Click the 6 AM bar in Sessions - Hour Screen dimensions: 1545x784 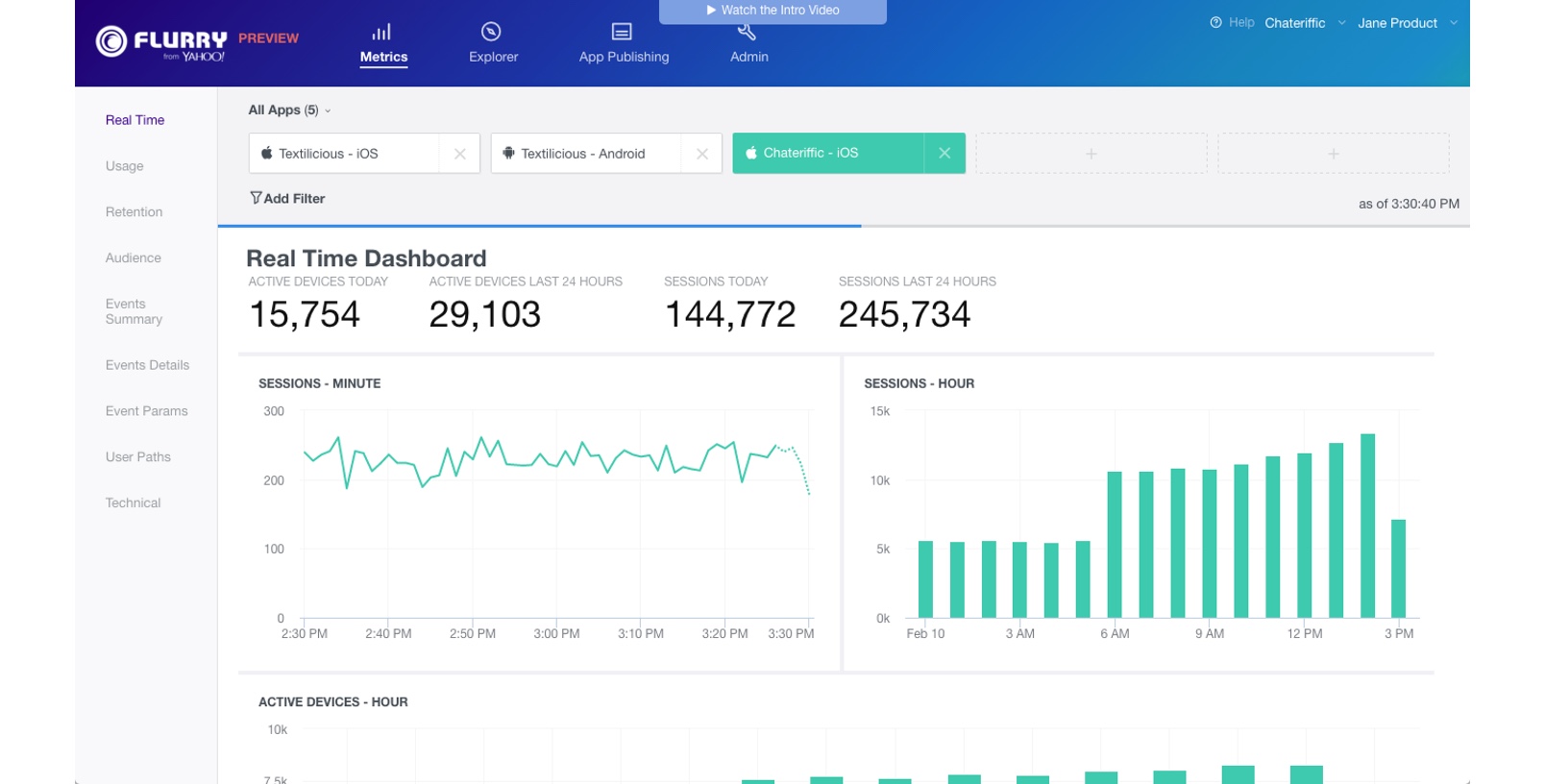click(x=1115, y=544)
